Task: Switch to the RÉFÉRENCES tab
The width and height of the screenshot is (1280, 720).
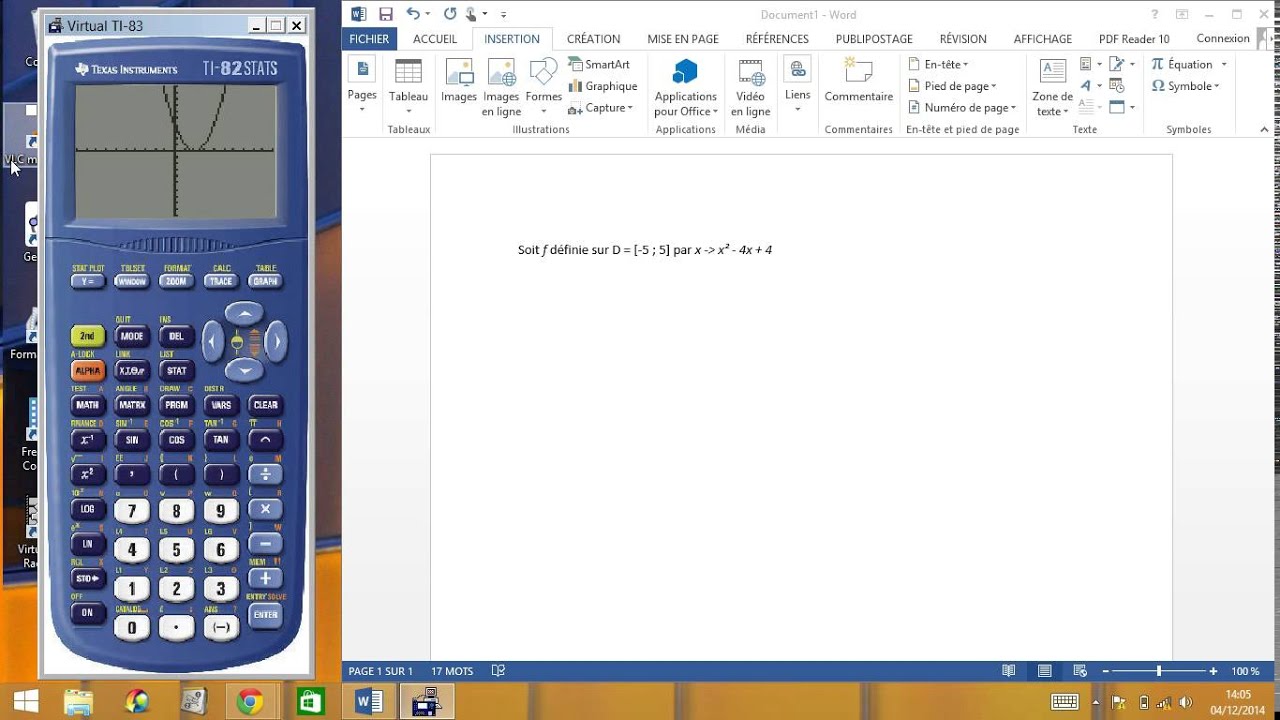Action: pyautogui.click(x=777, y=39)
